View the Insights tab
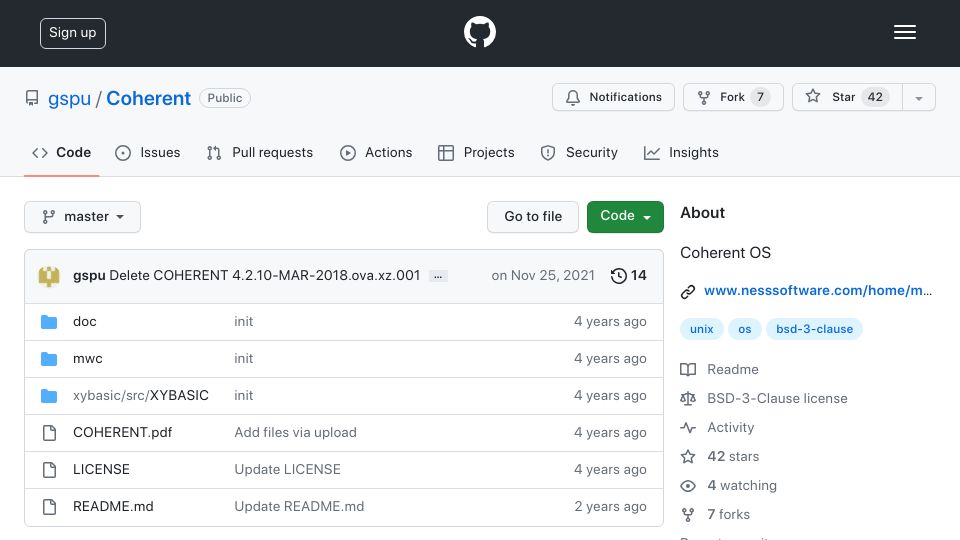The height and width of the screenshot is (540, 960). [x=681, y=152]
